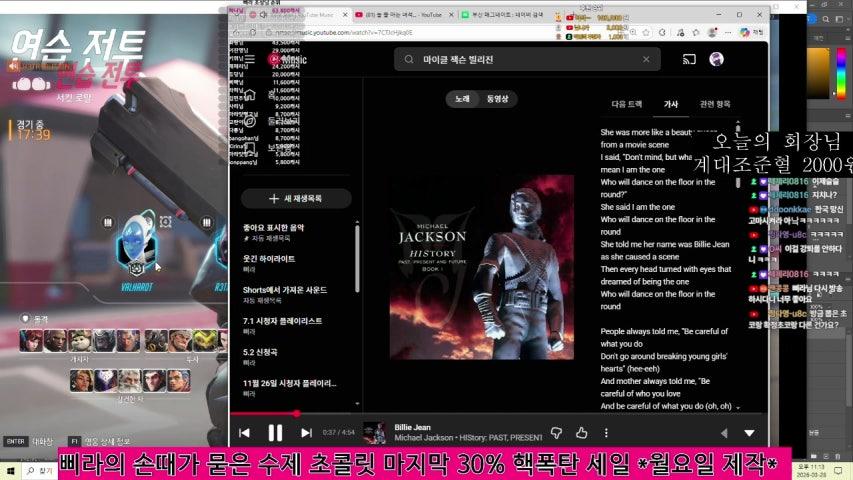This screenshot has width=853, height=480.
Task: Close the YouTube video browser tab
Action: click(x=451, y=15)
